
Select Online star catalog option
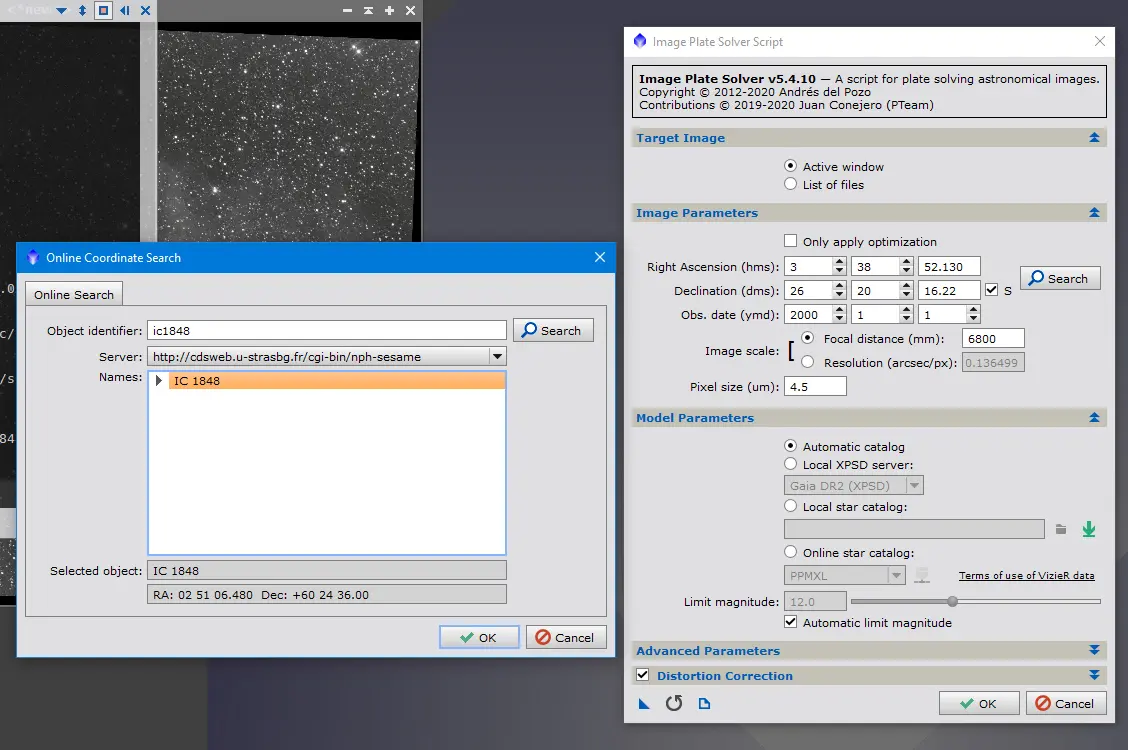click(x=791, y=552)
